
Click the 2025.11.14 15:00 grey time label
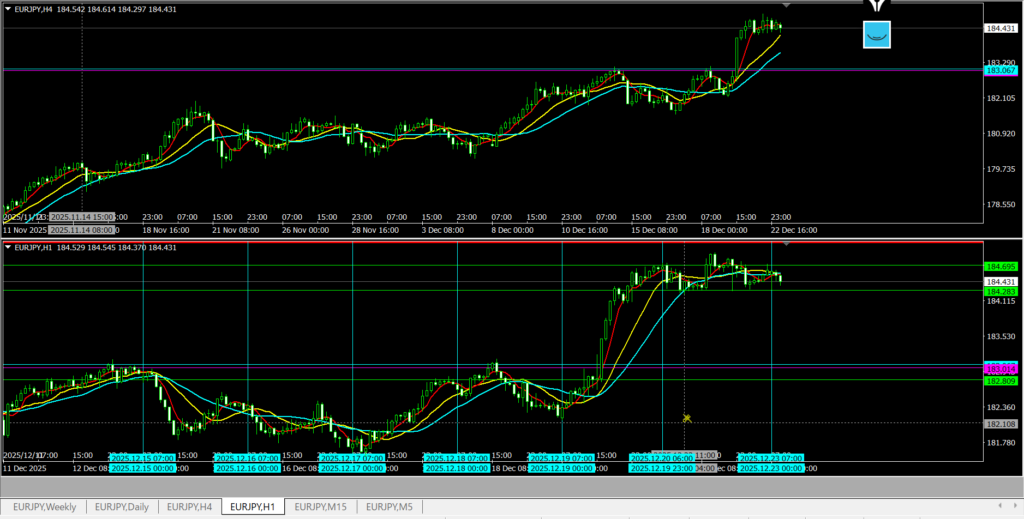[81, 216]
